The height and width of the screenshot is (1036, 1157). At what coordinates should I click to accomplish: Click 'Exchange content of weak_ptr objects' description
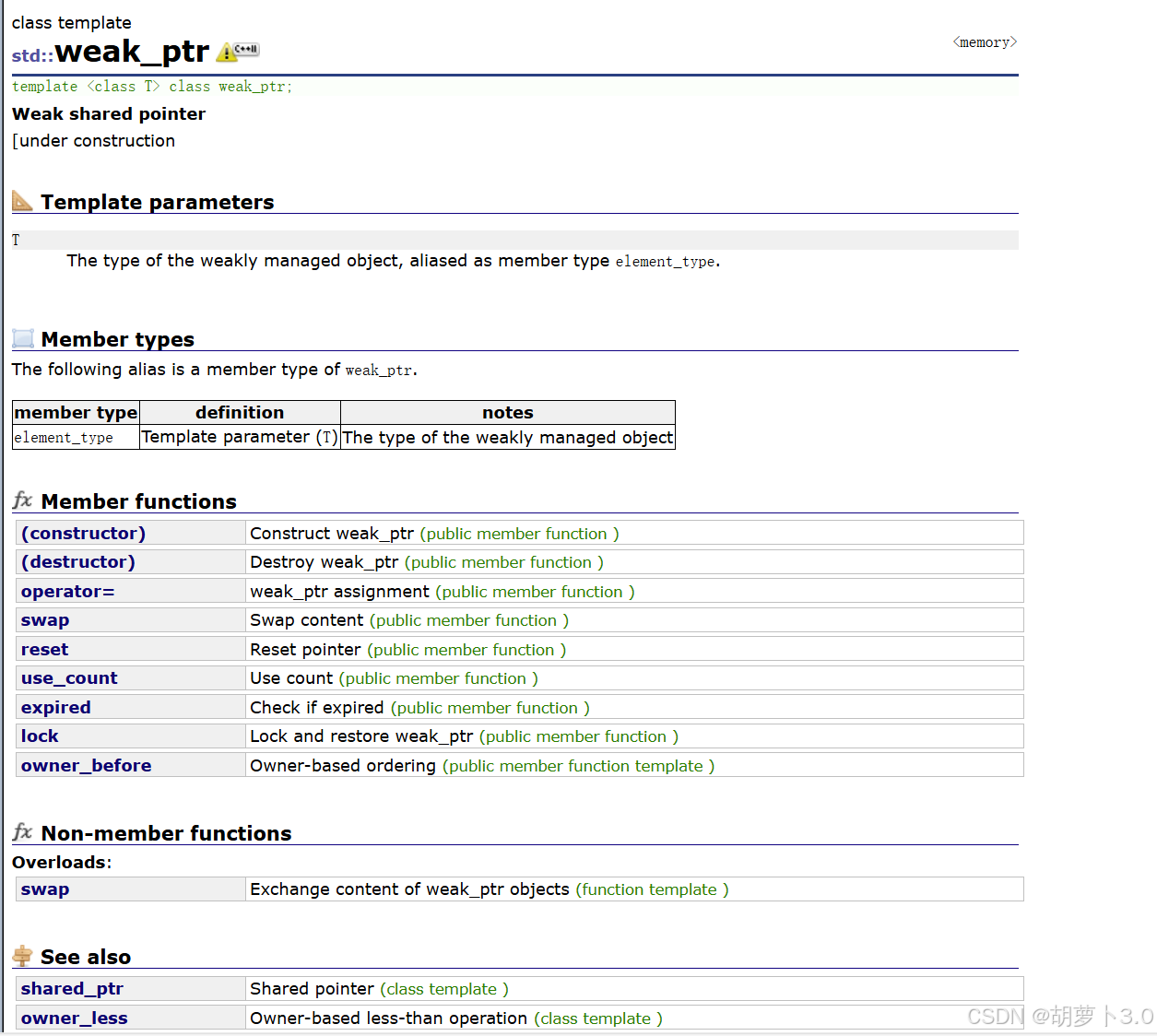click(409, 889)
